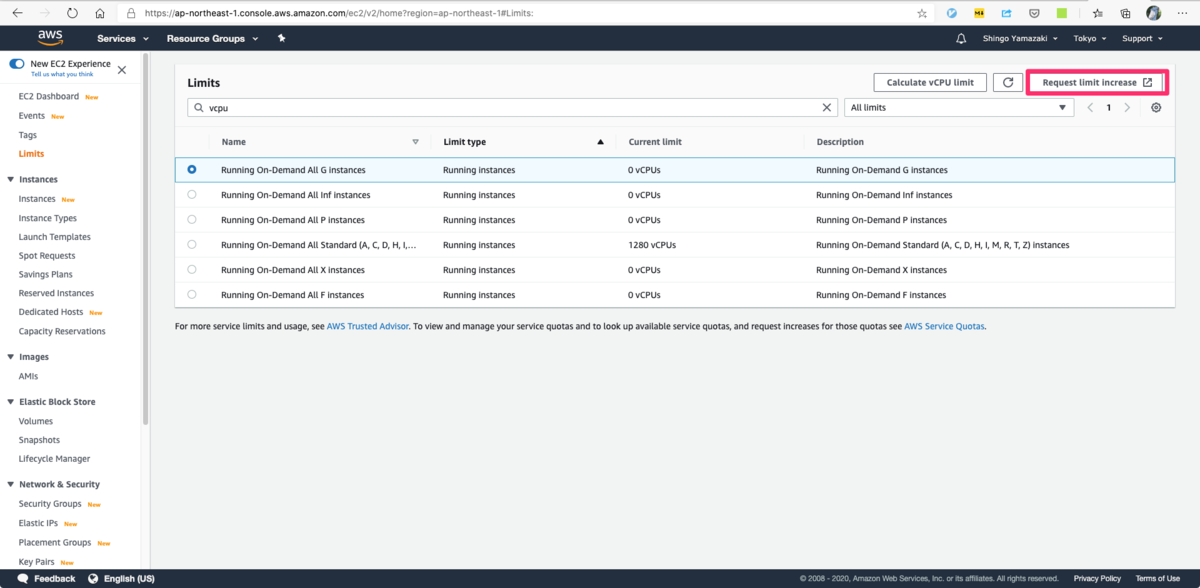Select the Running On-Demand All G instances radio

pos(192,170)
